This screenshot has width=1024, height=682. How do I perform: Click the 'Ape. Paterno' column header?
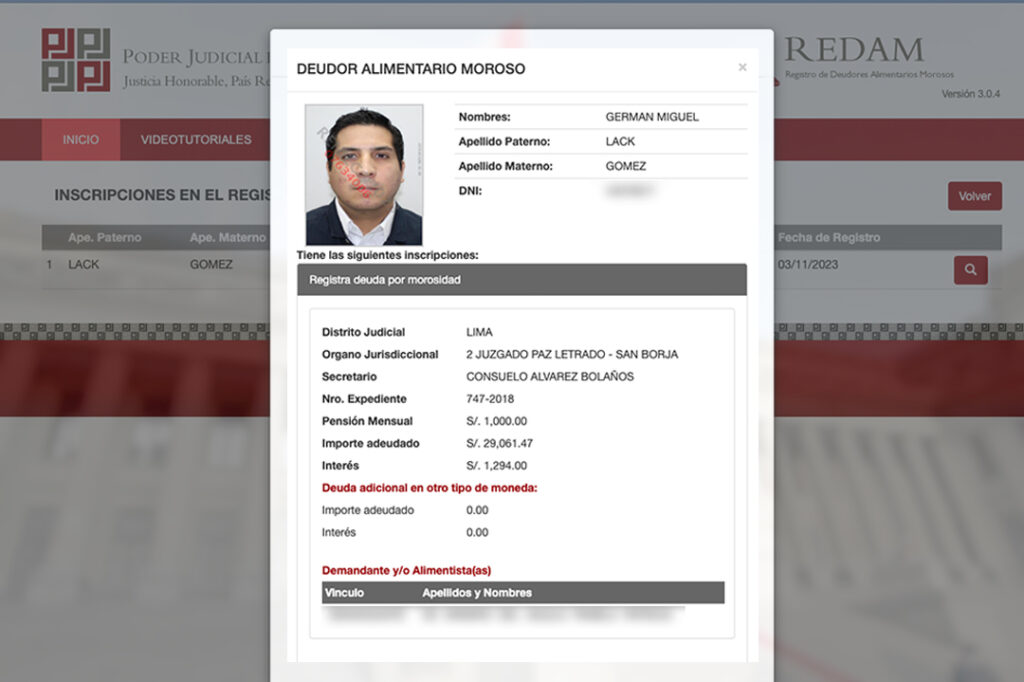click(x=104, y=238)
